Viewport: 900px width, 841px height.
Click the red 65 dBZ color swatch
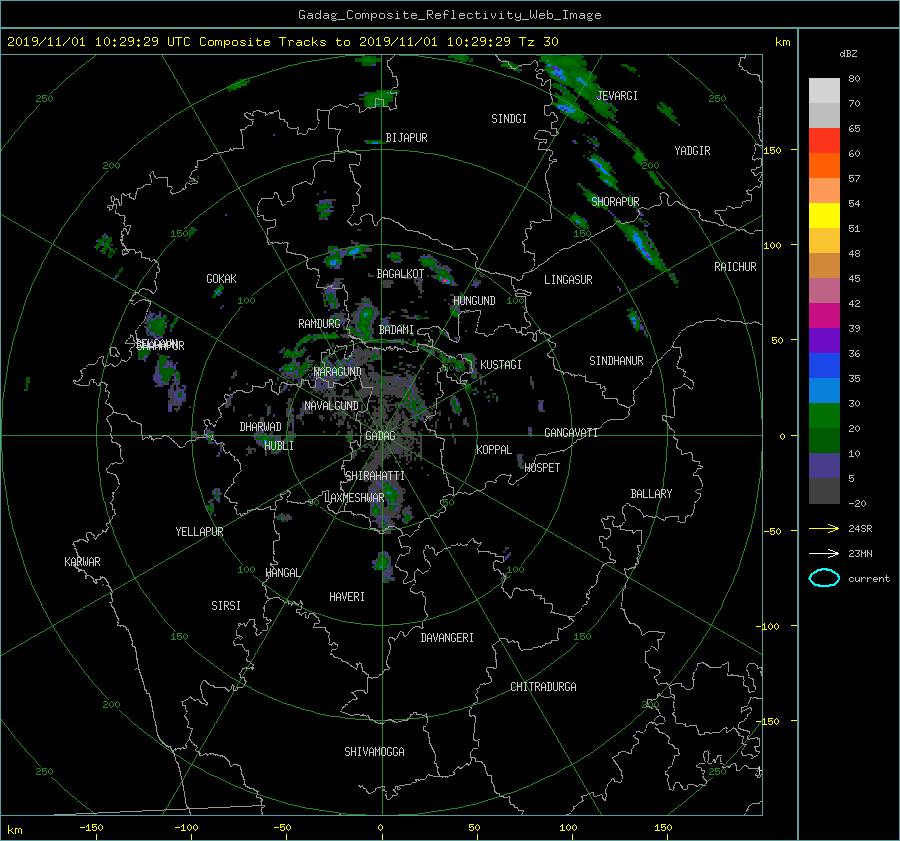tap(824, 141)
